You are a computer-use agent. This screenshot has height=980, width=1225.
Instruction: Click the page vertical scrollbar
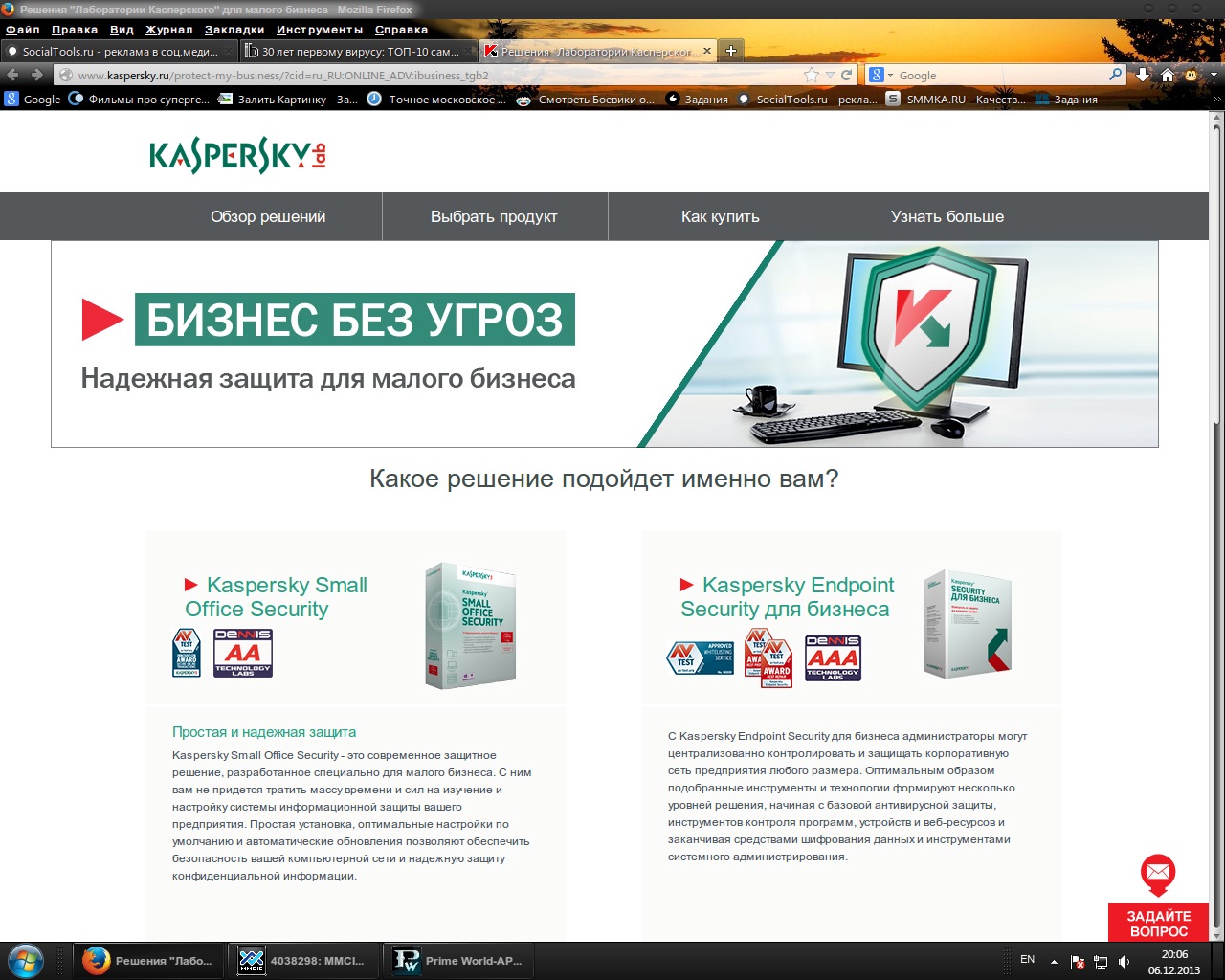click(x=1217, y=524)
